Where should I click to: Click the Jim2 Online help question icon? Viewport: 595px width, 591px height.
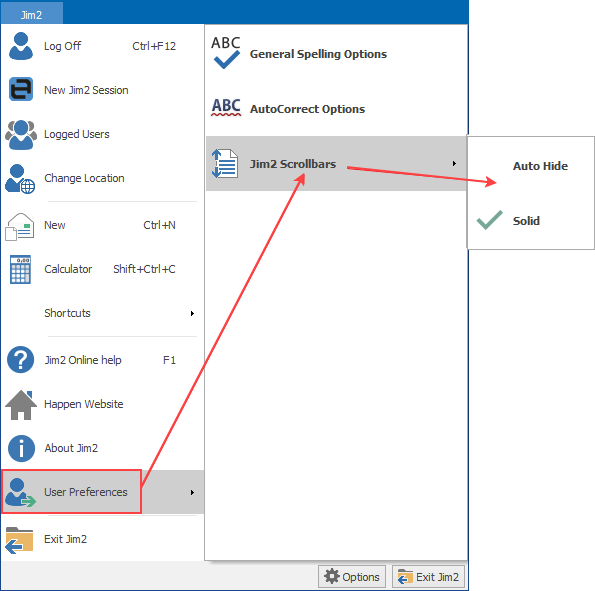click(20, 359)
